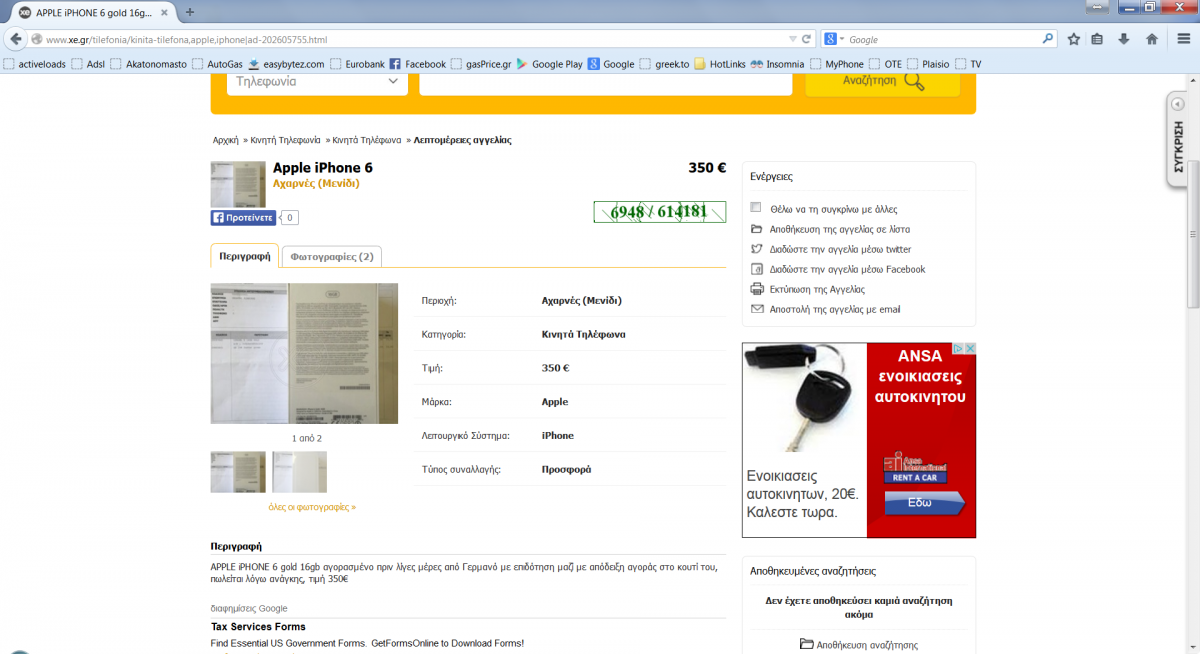This screenshot has width=1200, height=654.
Task: Click Αποστολή της αγγελίας με email
Action: 835,309
